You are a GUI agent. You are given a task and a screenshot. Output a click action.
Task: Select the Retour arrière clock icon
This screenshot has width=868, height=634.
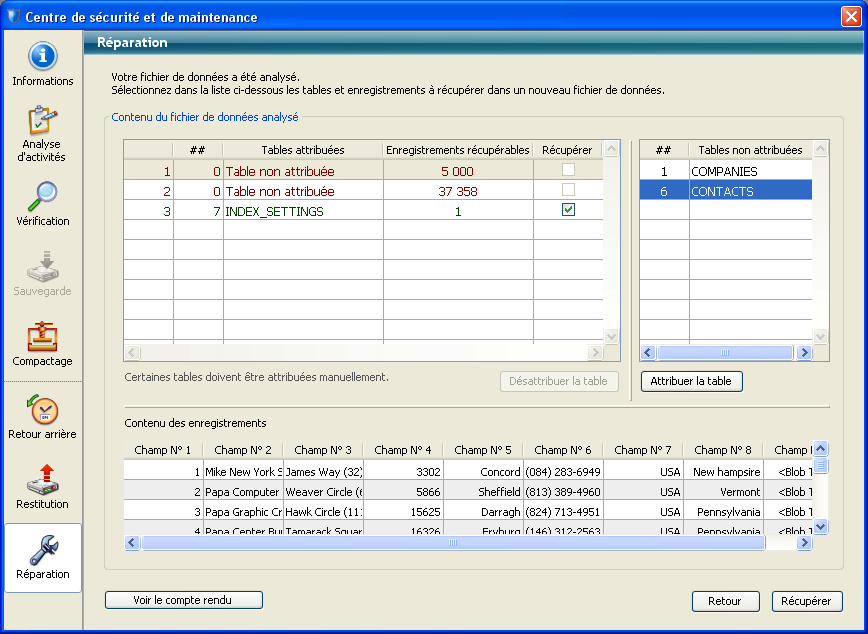(42, 409)
